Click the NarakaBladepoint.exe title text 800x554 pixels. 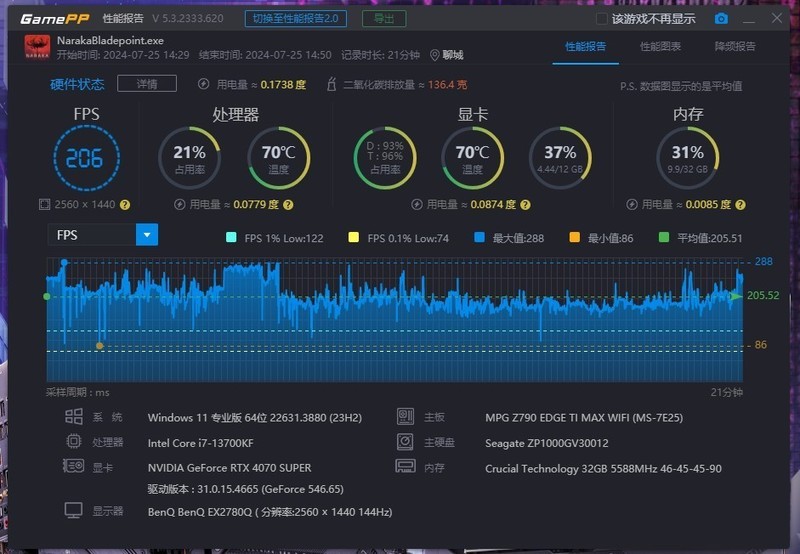click(110, 40)
